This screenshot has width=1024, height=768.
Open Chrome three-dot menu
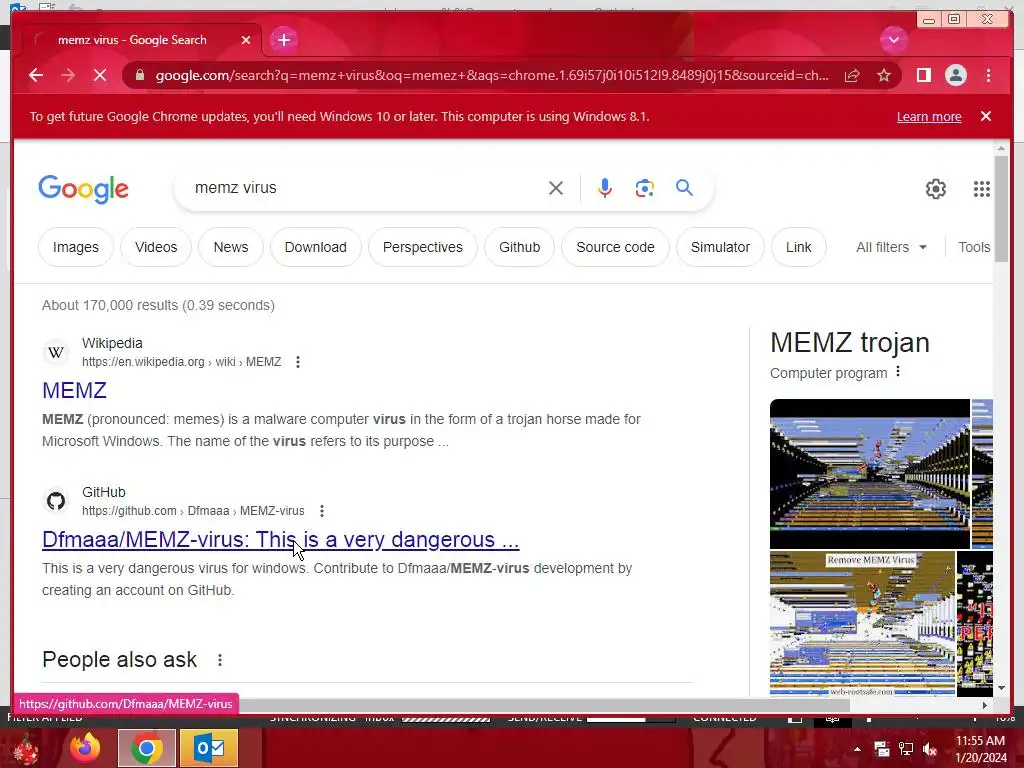point(988,75)
